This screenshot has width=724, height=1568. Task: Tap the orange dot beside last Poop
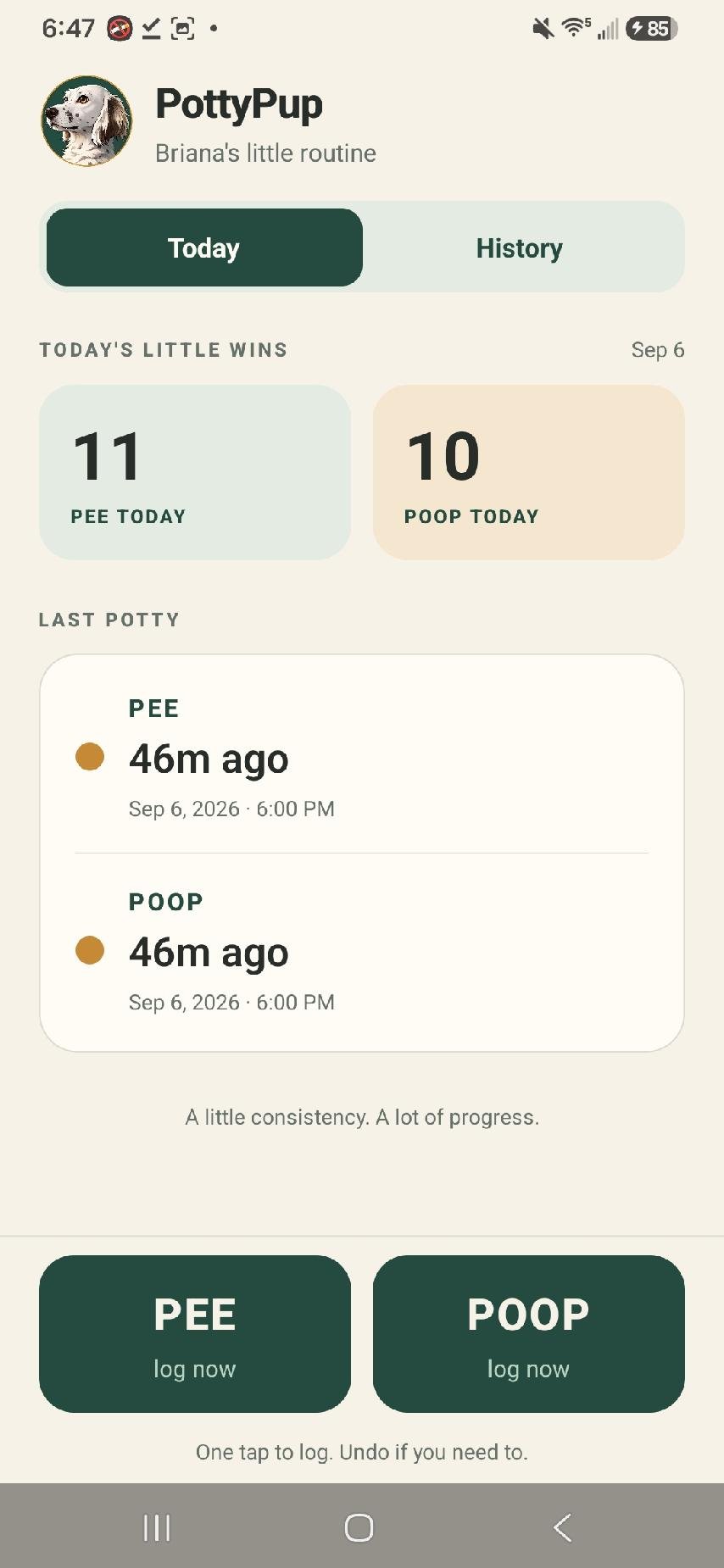pos(90,950)
